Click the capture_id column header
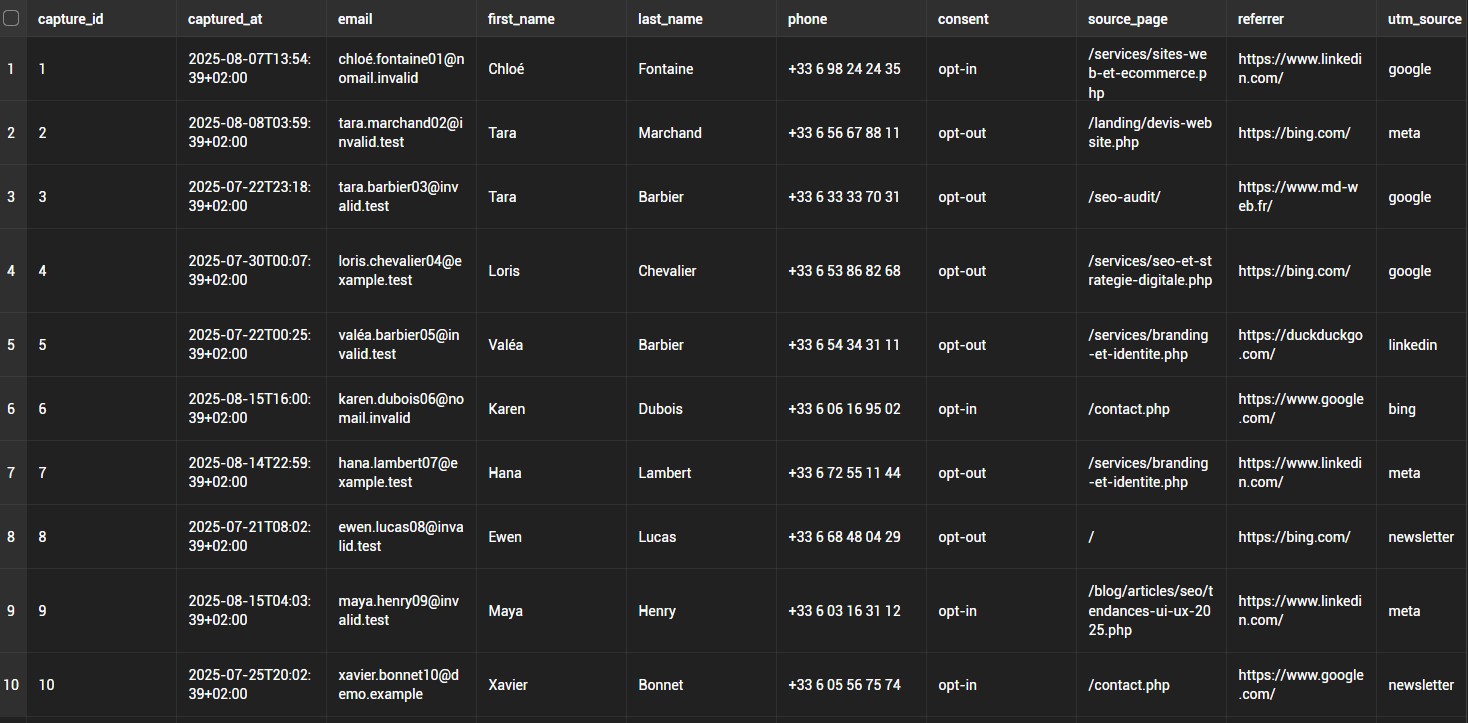1468x723 pixels. click(x=70, y=19)
